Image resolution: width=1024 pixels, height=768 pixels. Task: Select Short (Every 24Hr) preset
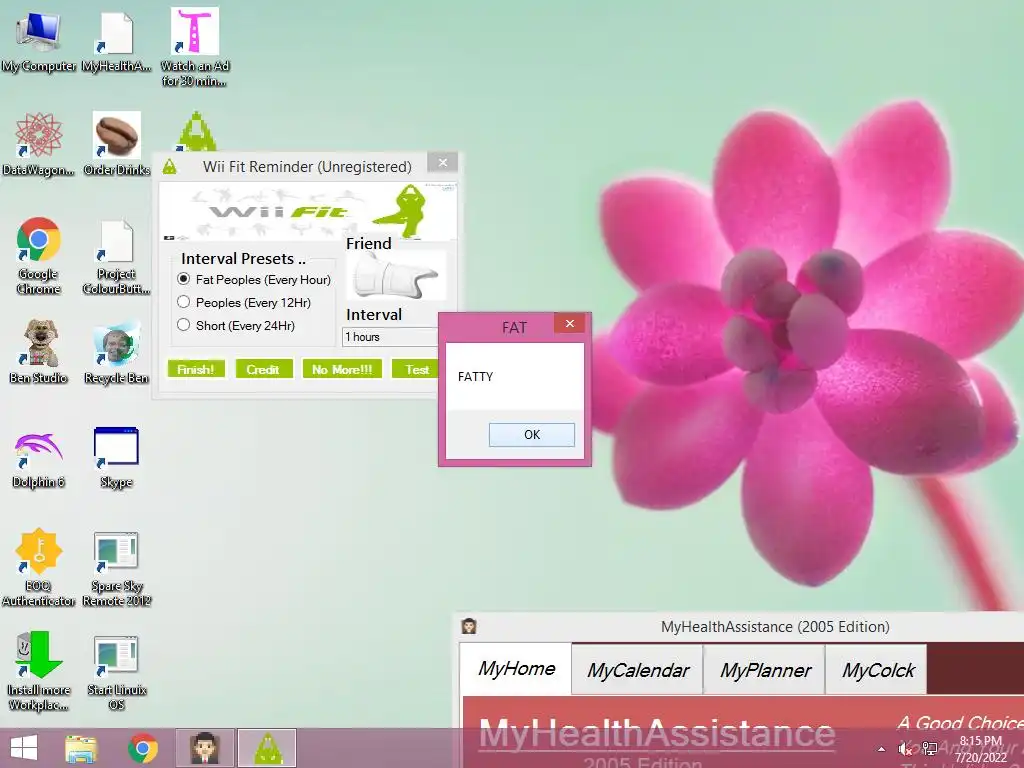(x=236, y=325)
